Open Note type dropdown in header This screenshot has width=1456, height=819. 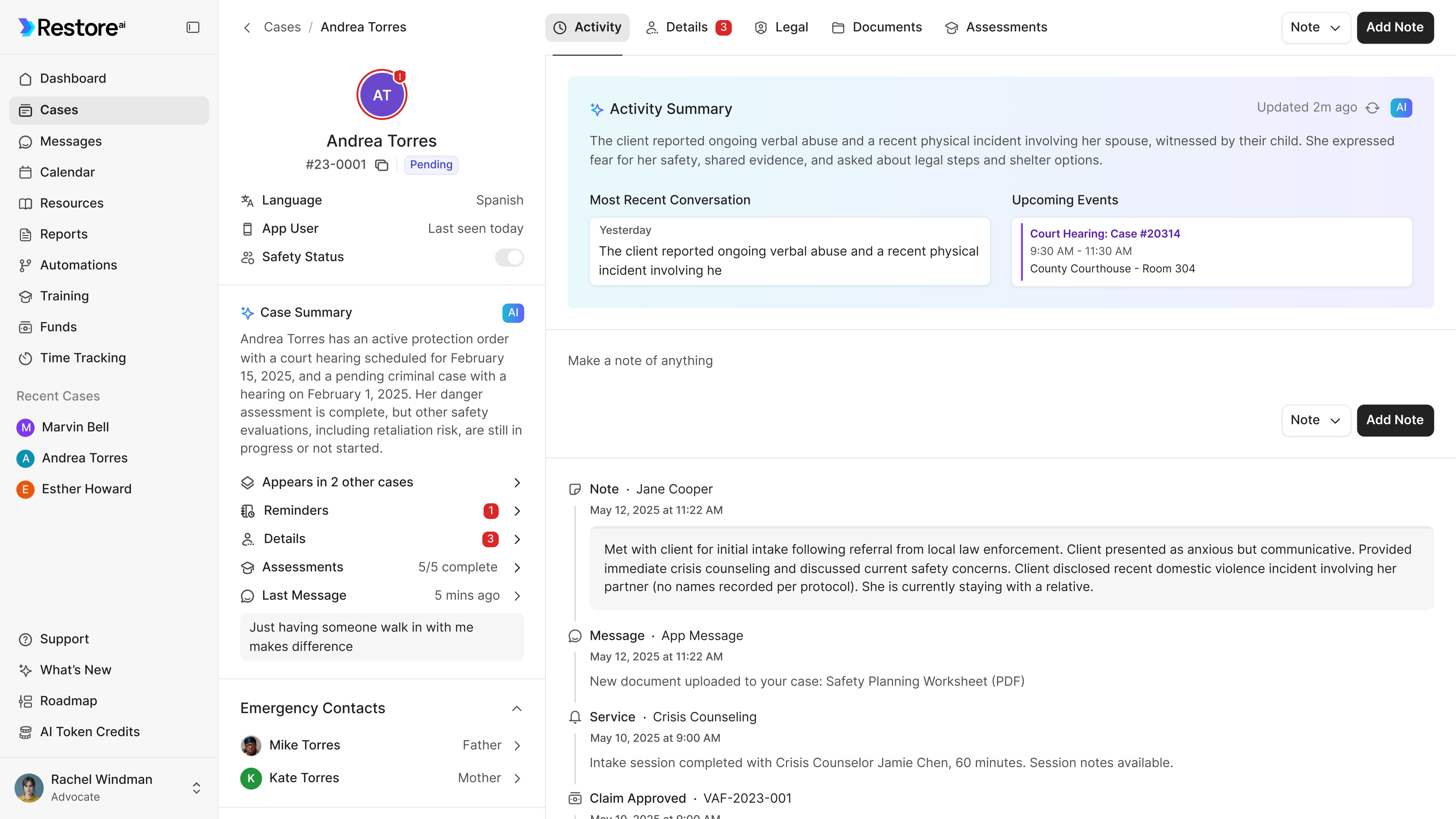point(1315,27)
